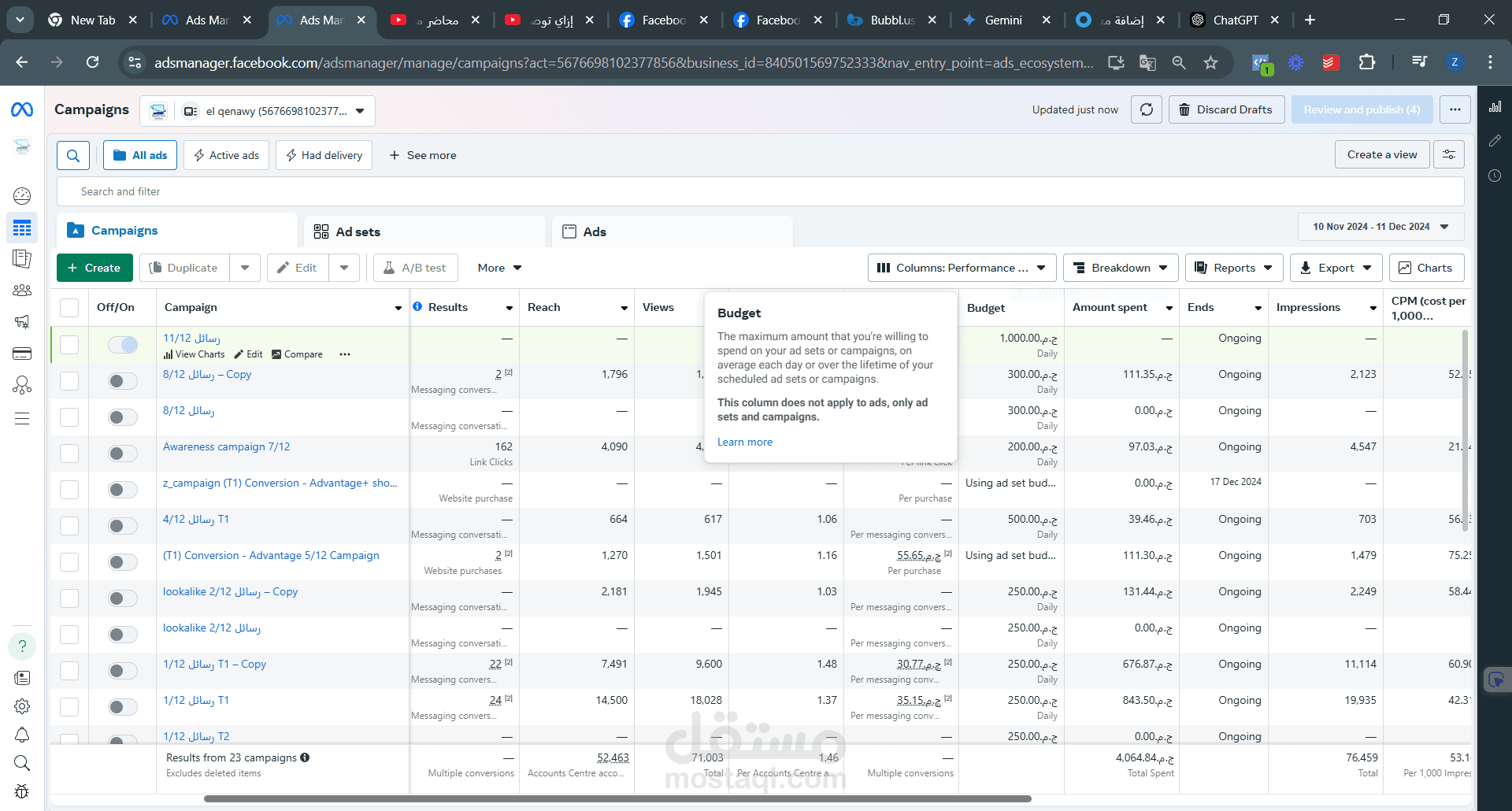Toggle on the 8/12 رسائل – Copy campaign

click(123, 381)
